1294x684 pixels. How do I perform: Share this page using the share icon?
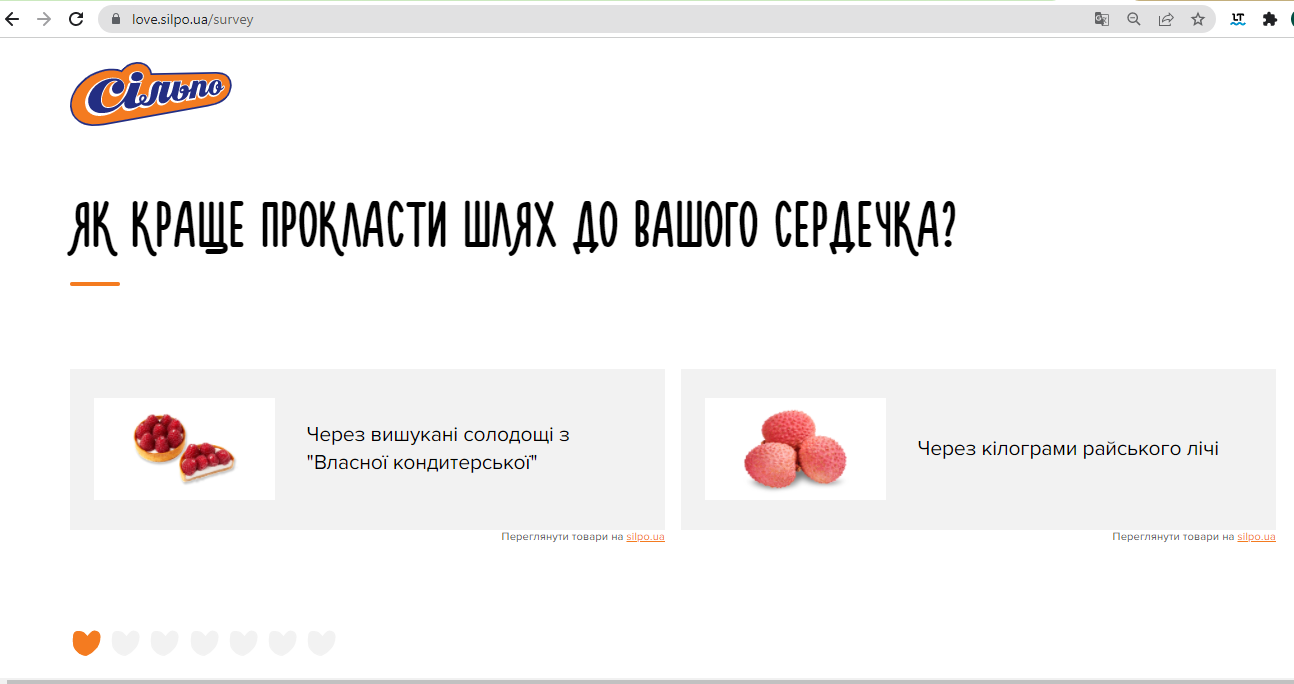click(1165, 19)
